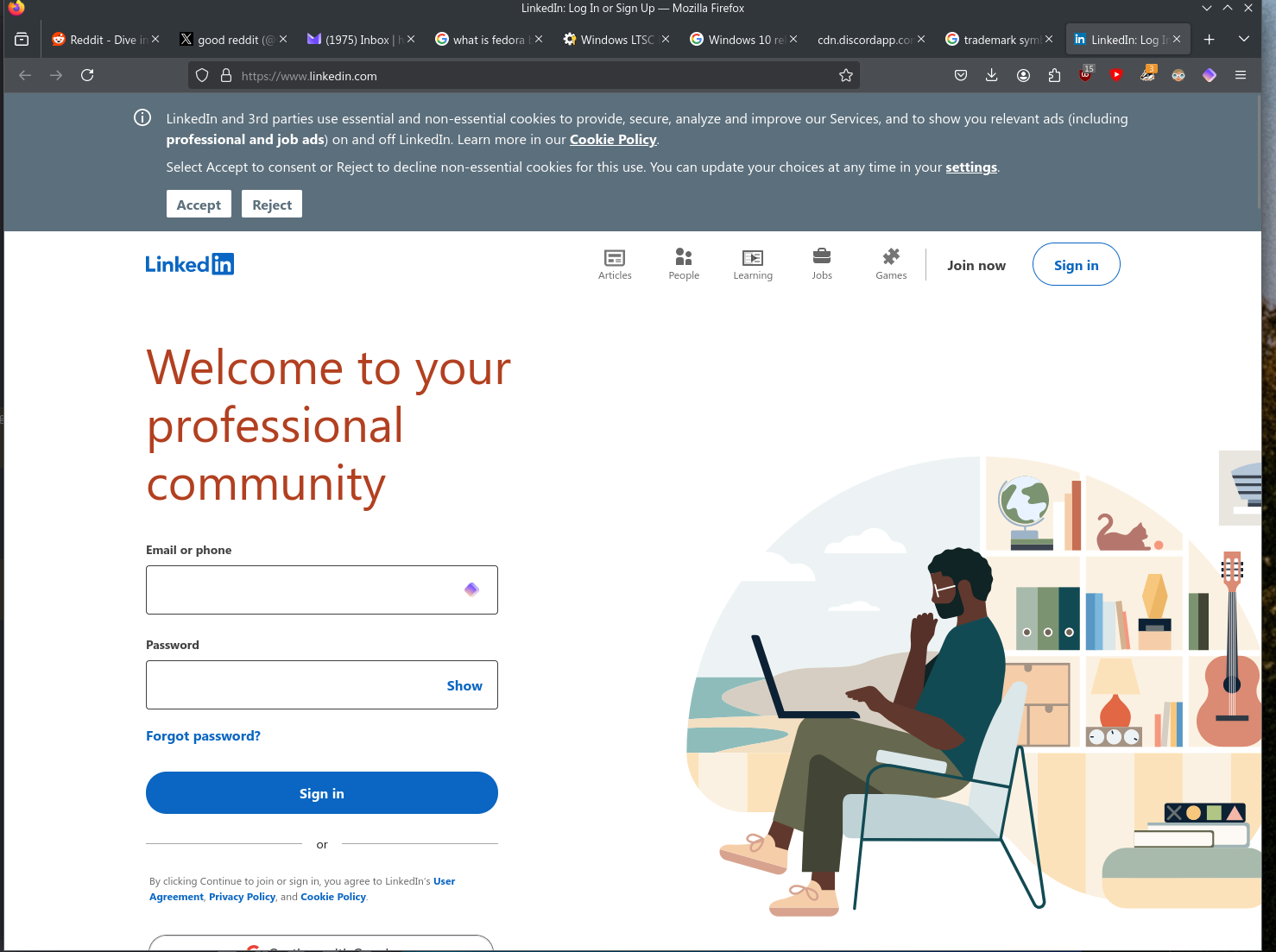Open the Extensions puzzle-piece menu
This screenshot has width=1276, height=952.
[1054, 76]
